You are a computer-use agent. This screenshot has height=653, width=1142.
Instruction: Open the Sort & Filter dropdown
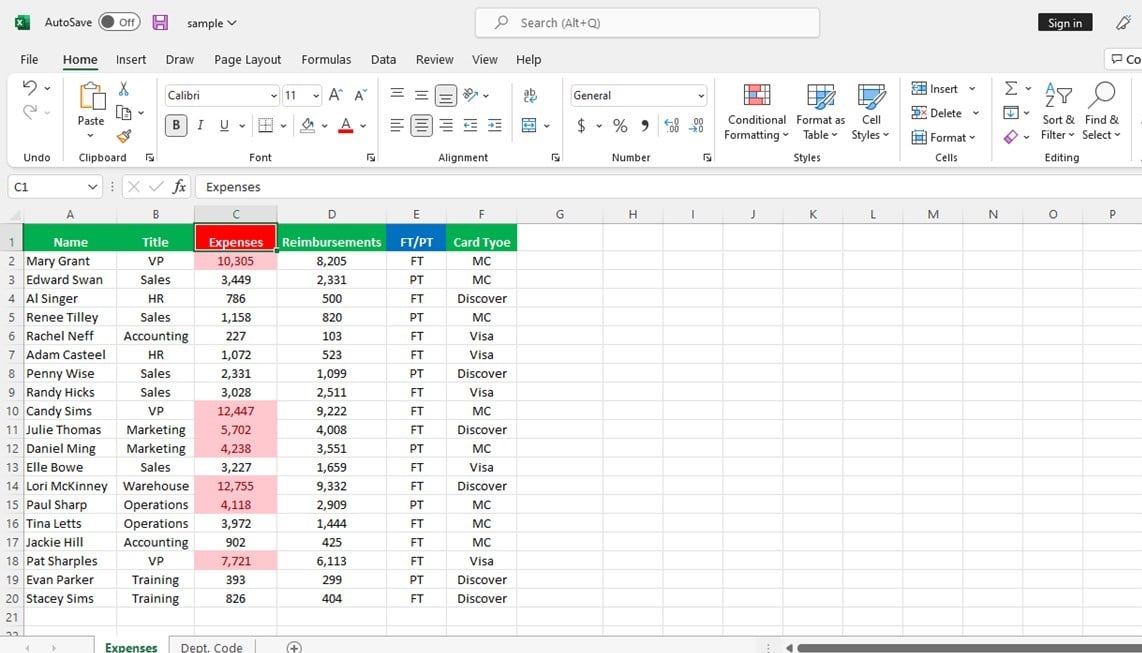click(x=1058, y=112)
